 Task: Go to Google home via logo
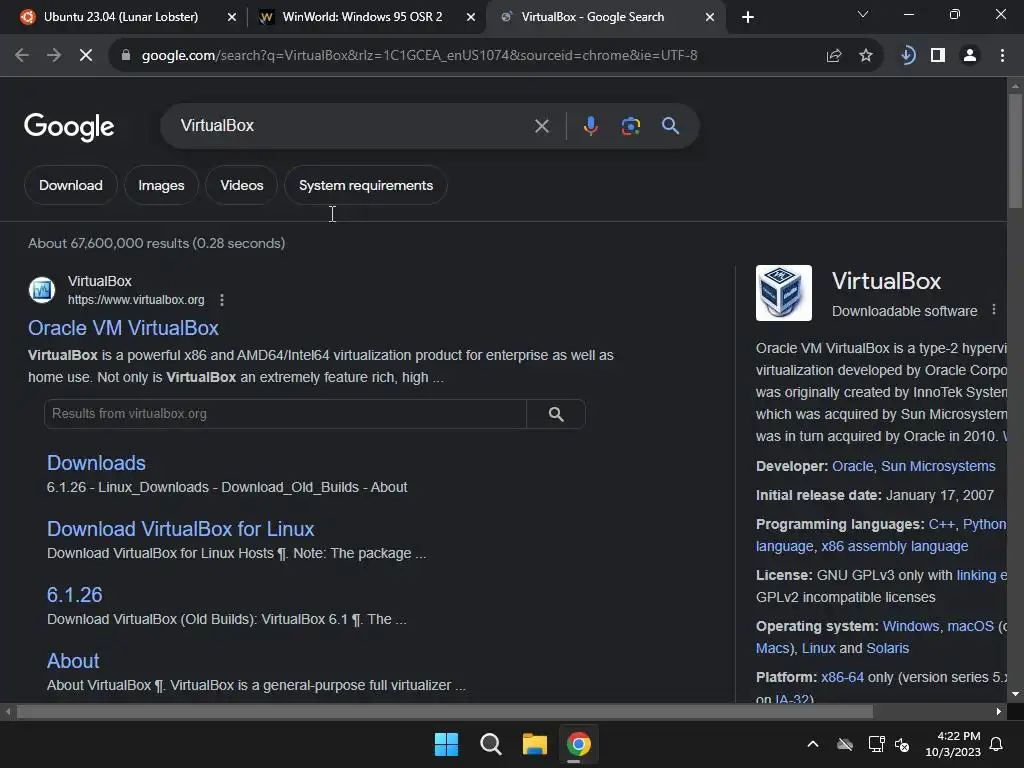(69, 127)
